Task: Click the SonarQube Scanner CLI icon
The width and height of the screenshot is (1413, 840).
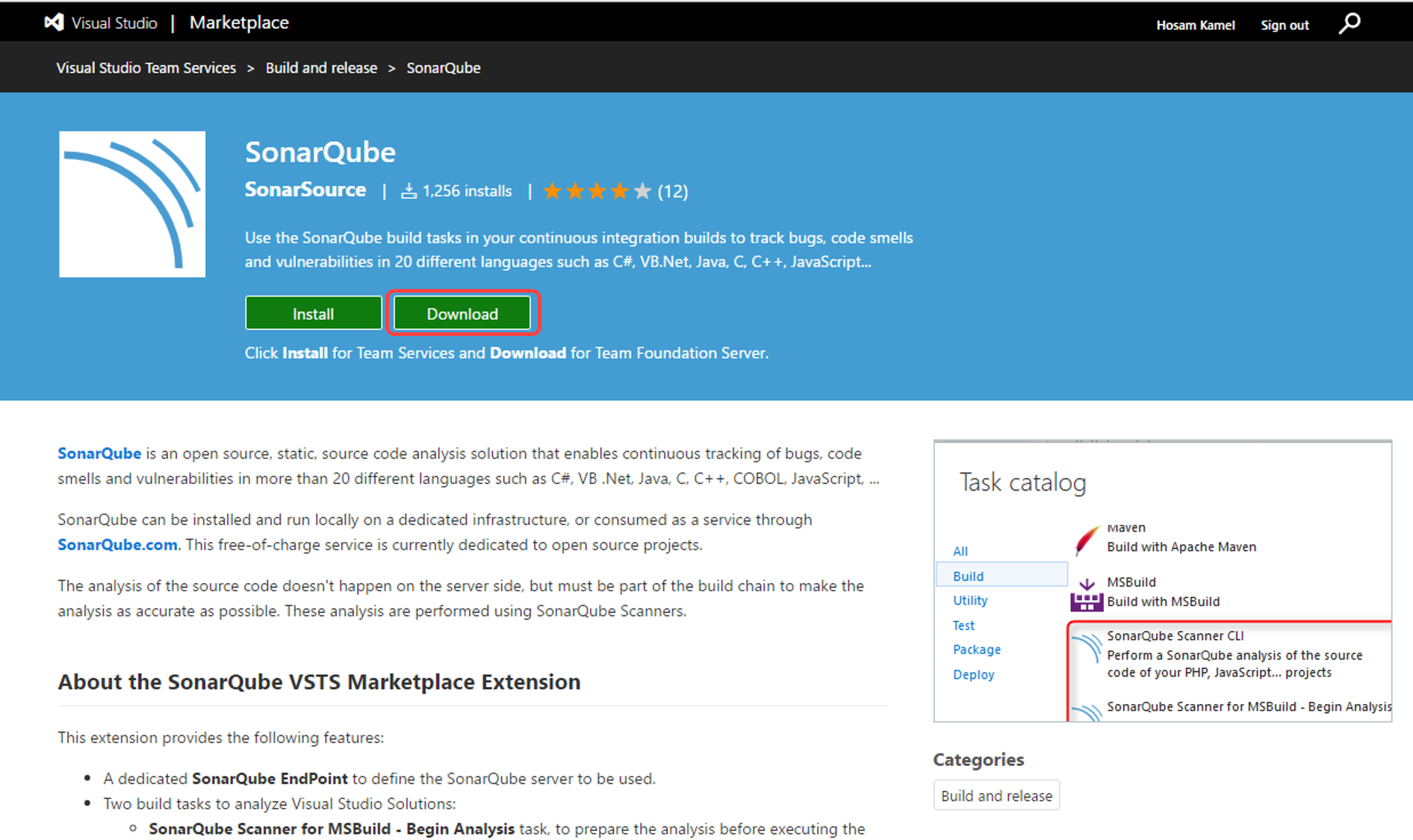Action: [x=1087, y=647]
